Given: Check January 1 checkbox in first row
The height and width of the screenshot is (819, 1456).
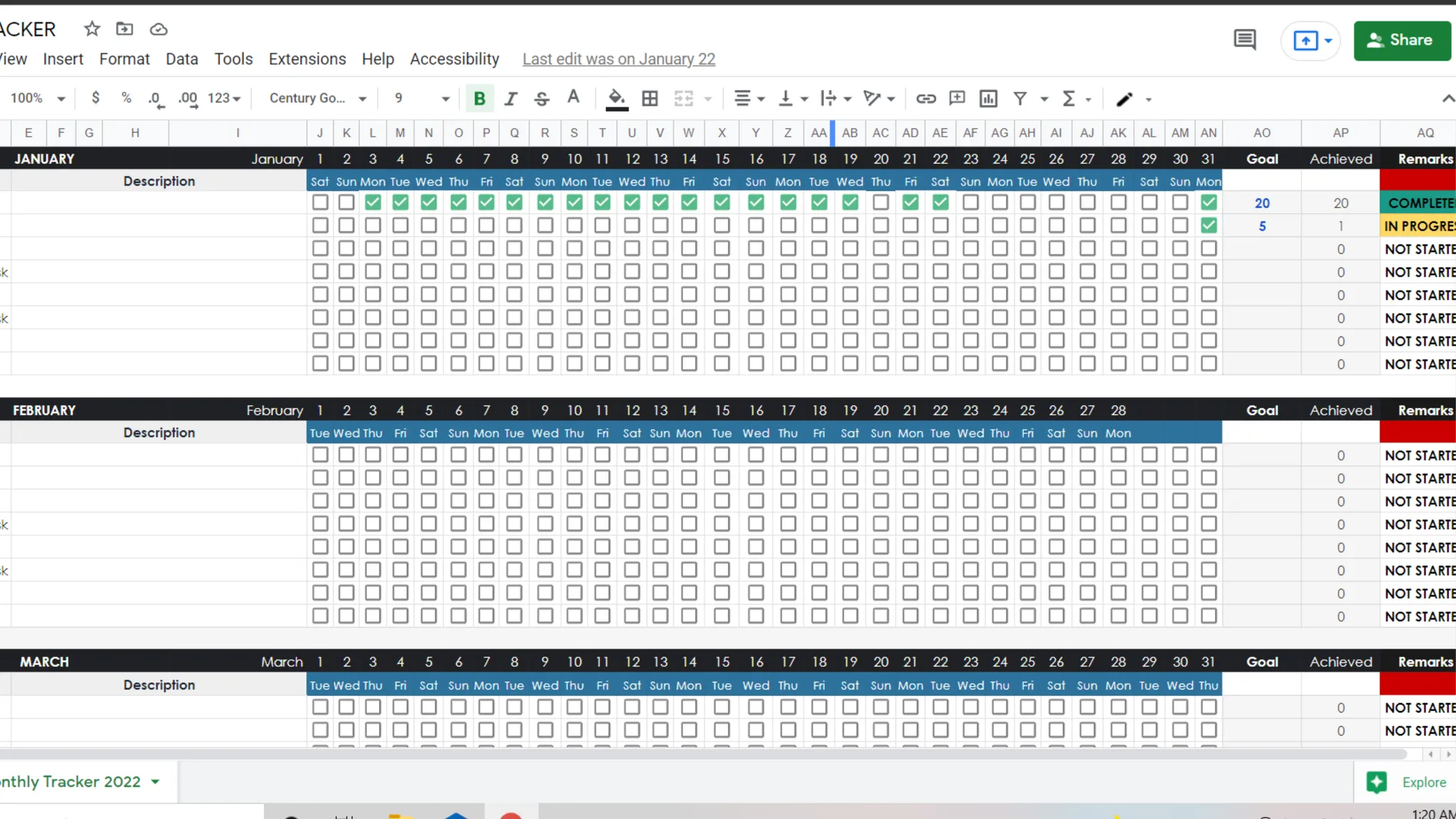Looking at the screenshot, I should 320,203.
